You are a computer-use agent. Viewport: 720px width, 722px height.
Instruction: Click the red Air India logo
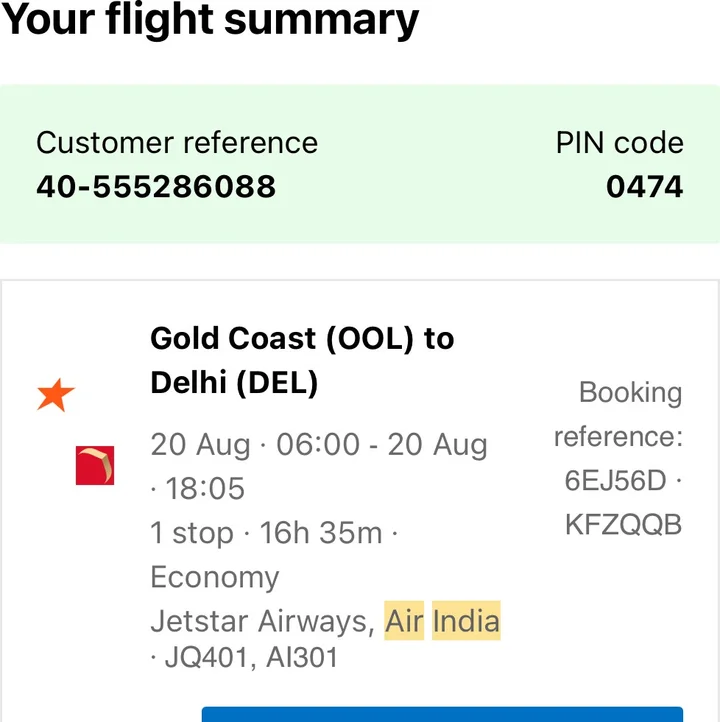point(95,466)
